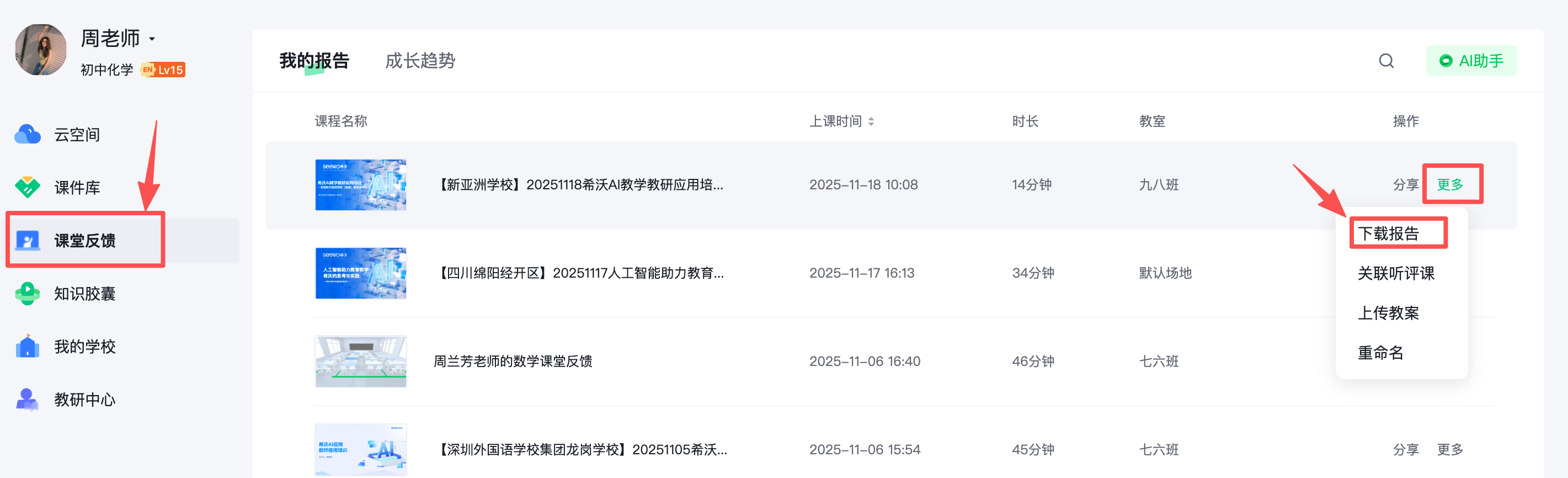1568x478 pixels.
Task: Click the cloud space (云空间) icon
Action: 28,135
